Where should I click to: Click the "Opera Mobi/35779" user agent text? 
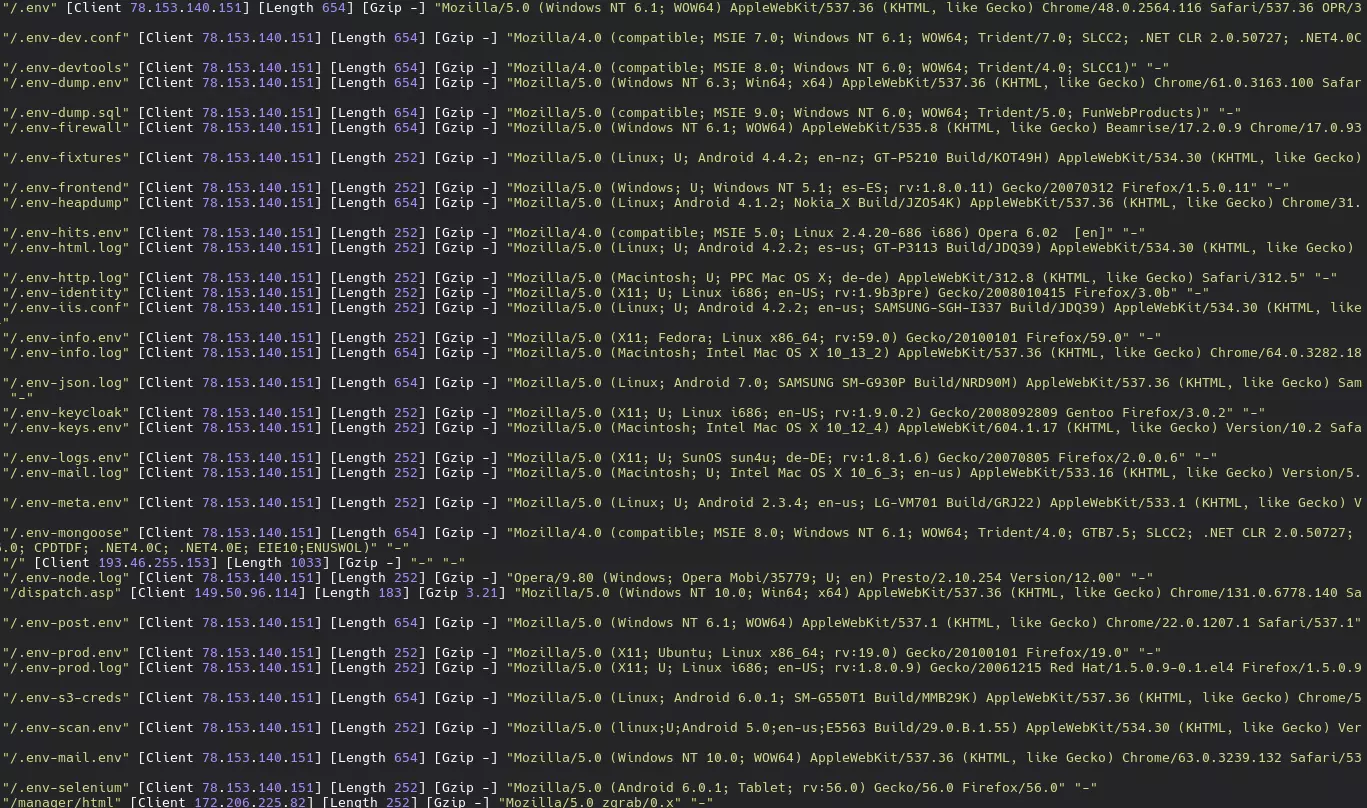click(x=746, y=578)
